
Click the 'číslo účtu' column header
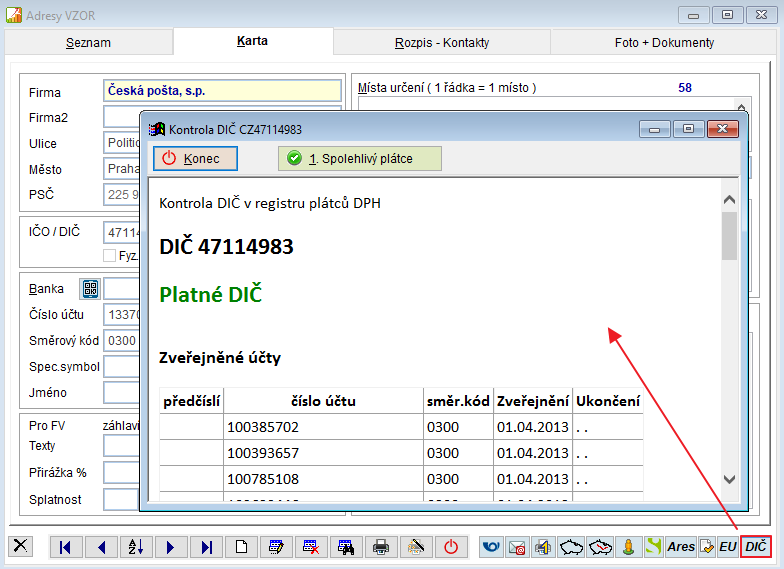[x=323, y=401]
